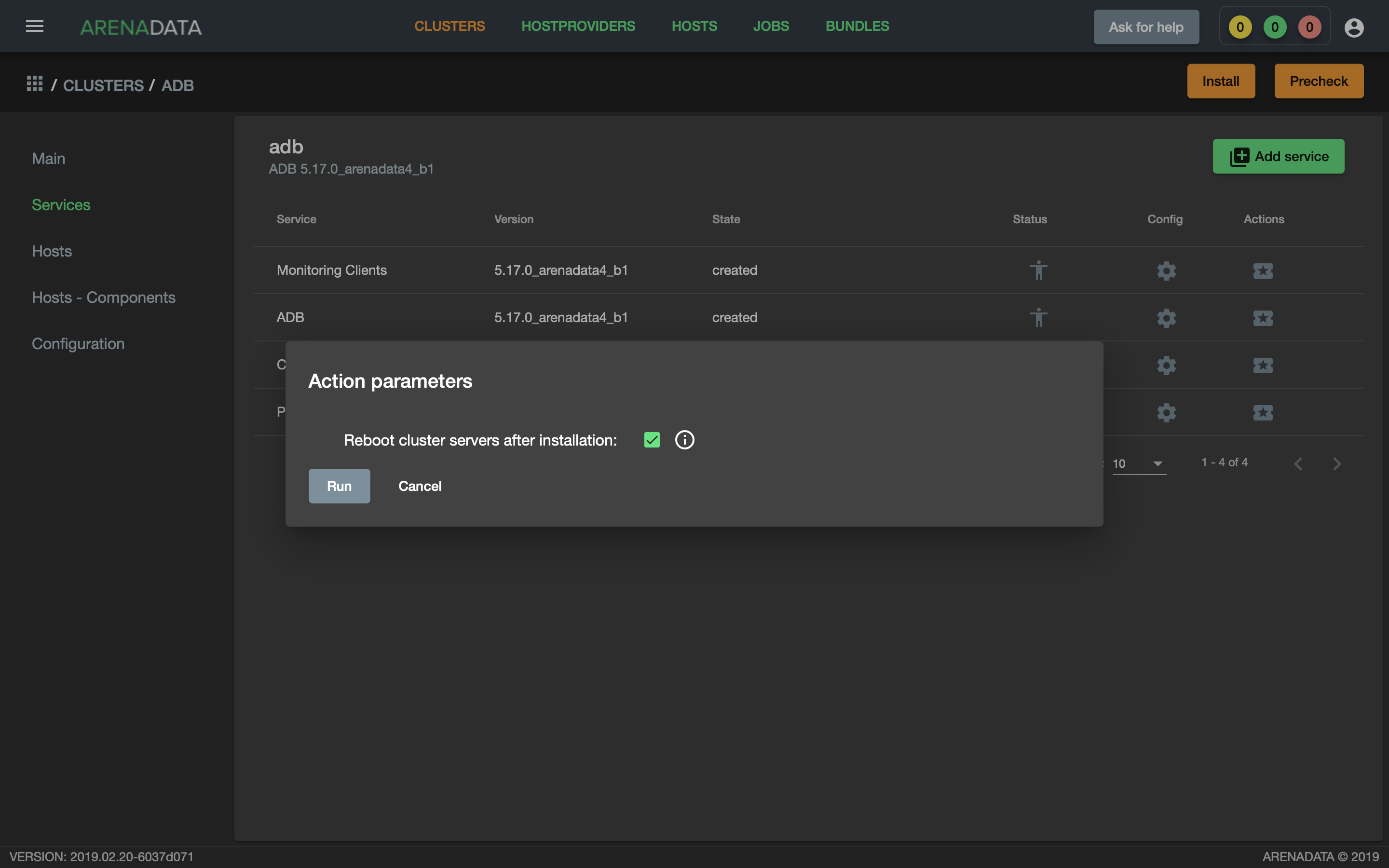Open config gear for ADB service
This screenshot has height=868, width=1389.
tap(1166, 318)
